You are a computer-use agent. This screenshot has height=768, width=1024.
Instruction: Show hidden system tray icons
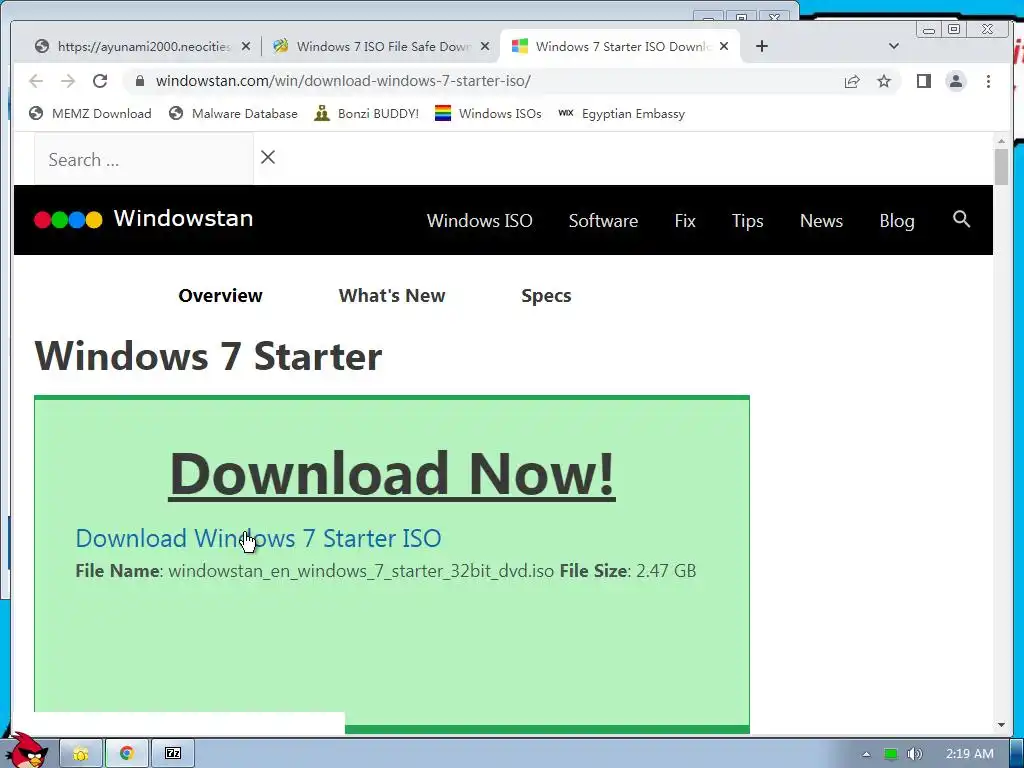[x=866, y=754]
